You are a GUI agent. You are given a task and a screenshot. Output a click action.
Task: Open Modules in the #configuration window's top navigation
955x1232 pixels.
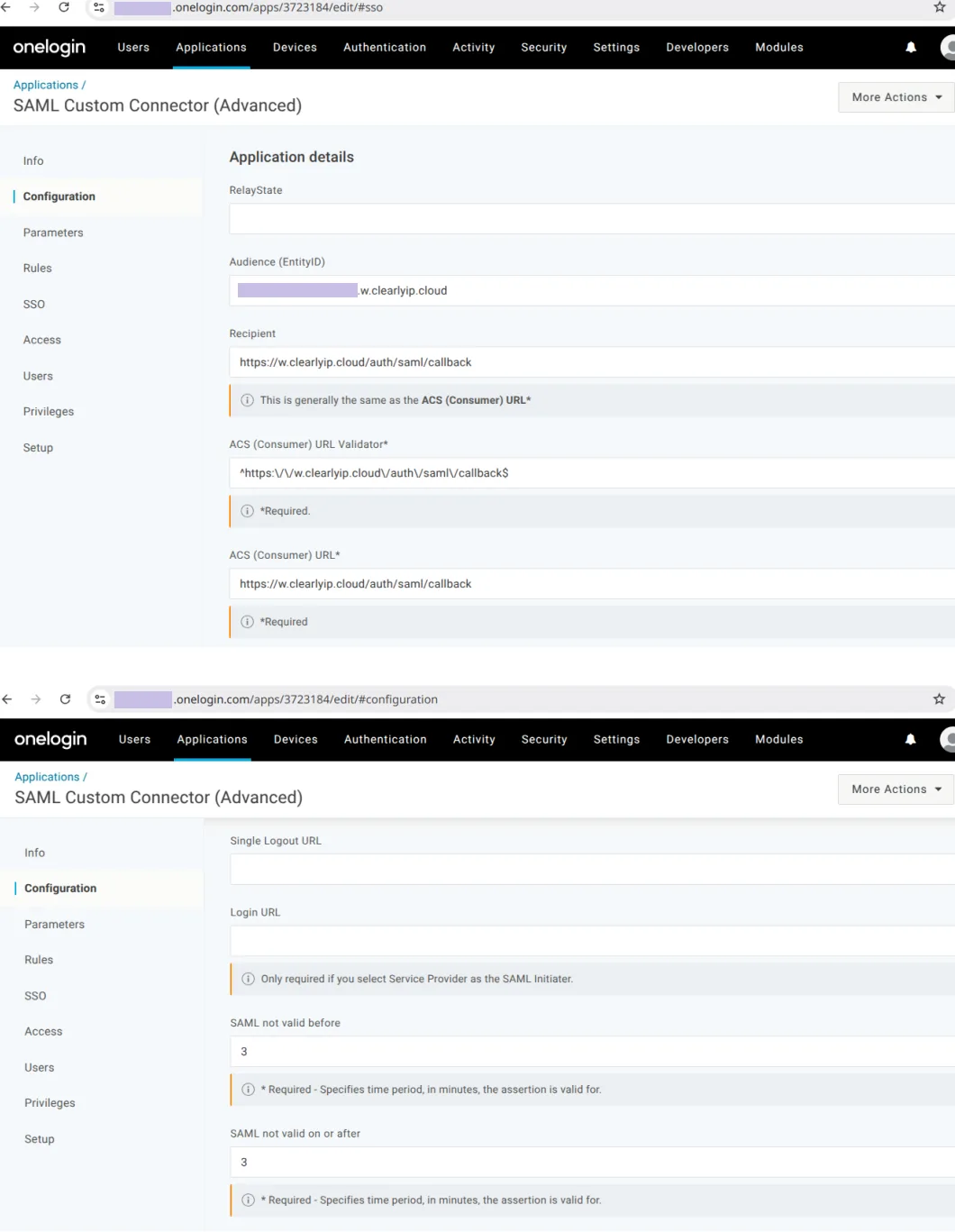tap(779, 740)
